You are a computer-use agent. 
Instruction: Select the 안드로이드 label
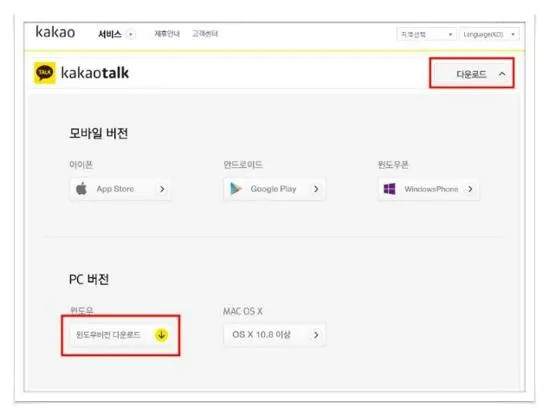[243, 165]
